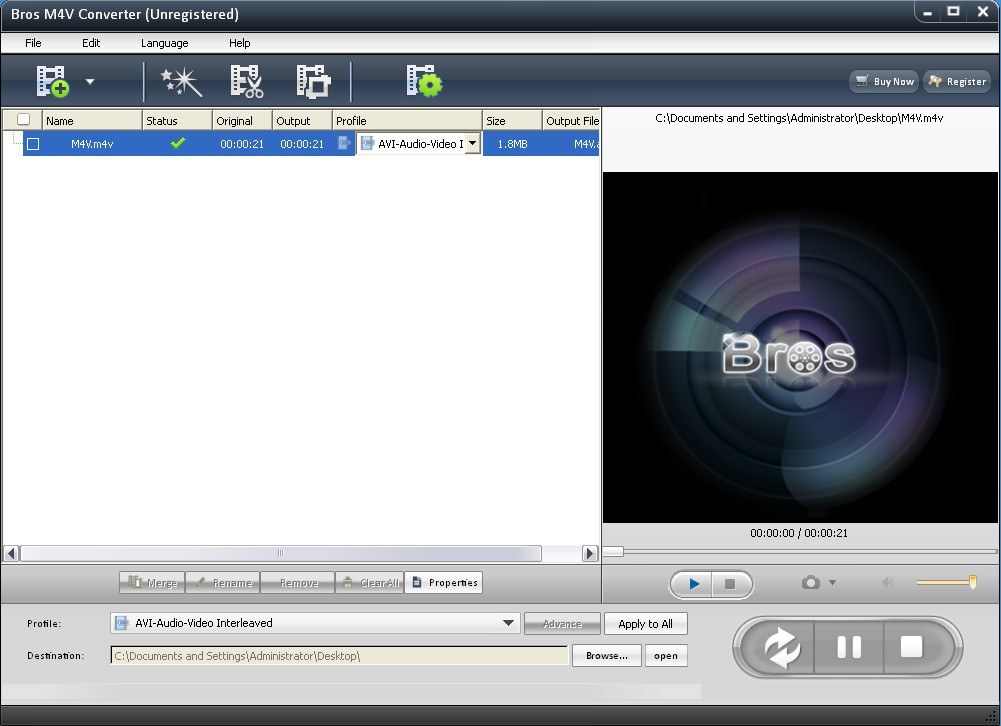Open the Edit menu
This screenshot has width=1001, height=726.
[91, 43]
